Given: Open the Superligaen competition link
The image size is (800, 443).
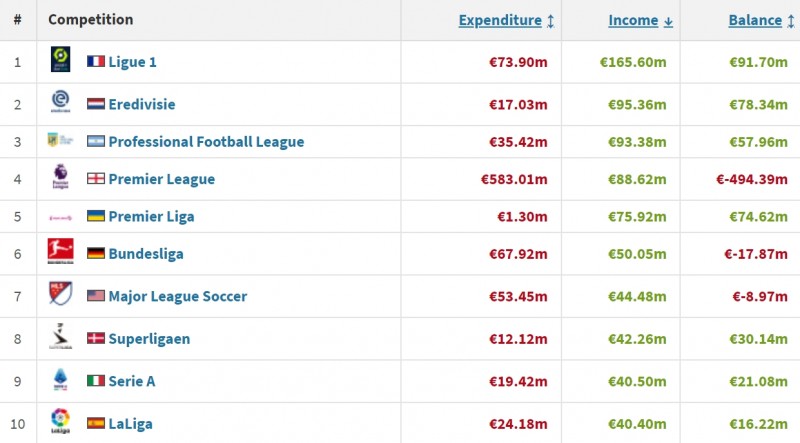Looking at the screenshot, I should pos(149,339).
